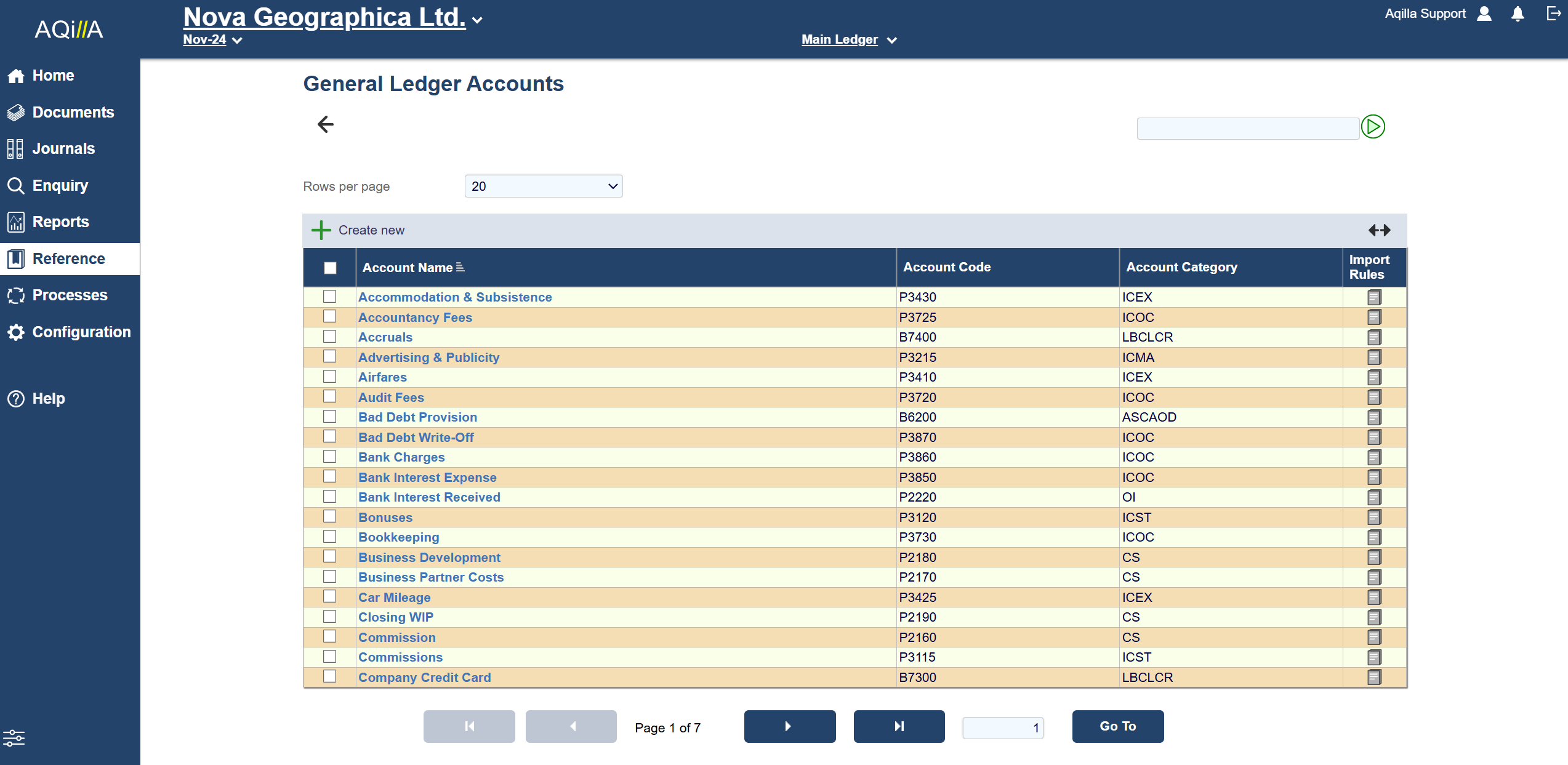
Task: Open the Journals menu
Action: coord(63,149)
